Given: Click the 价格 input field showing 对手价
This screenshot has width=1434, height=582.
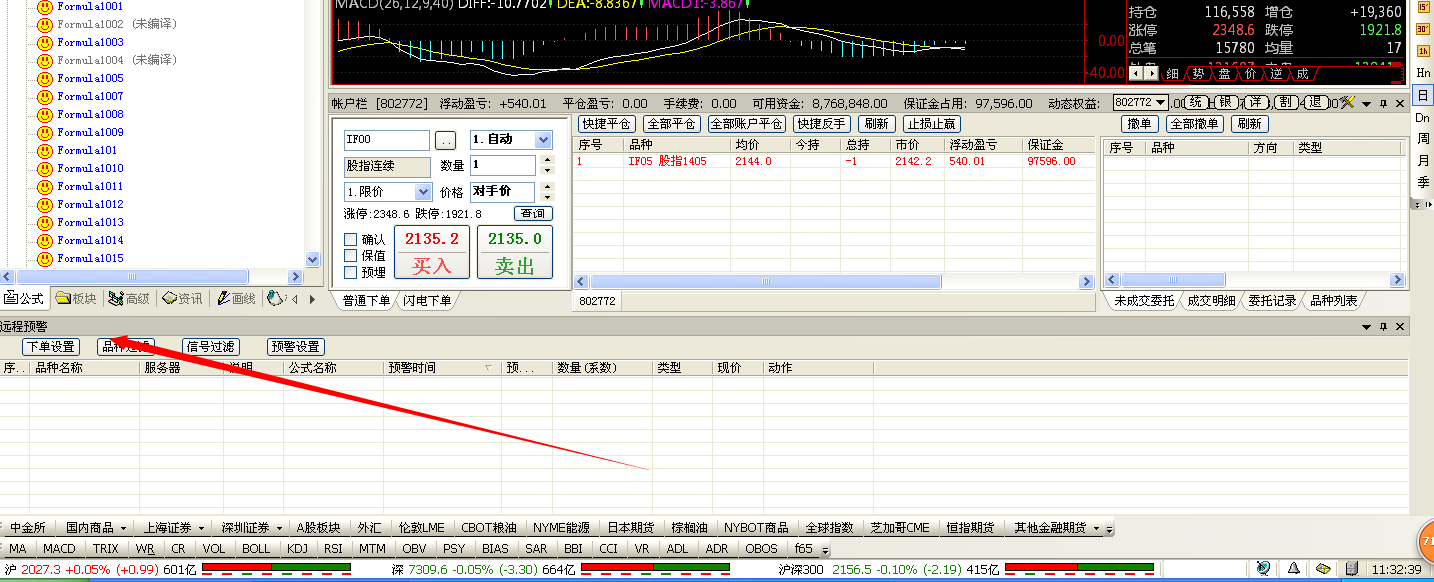Looking at the screenshot, I should [x=502, y=191].
